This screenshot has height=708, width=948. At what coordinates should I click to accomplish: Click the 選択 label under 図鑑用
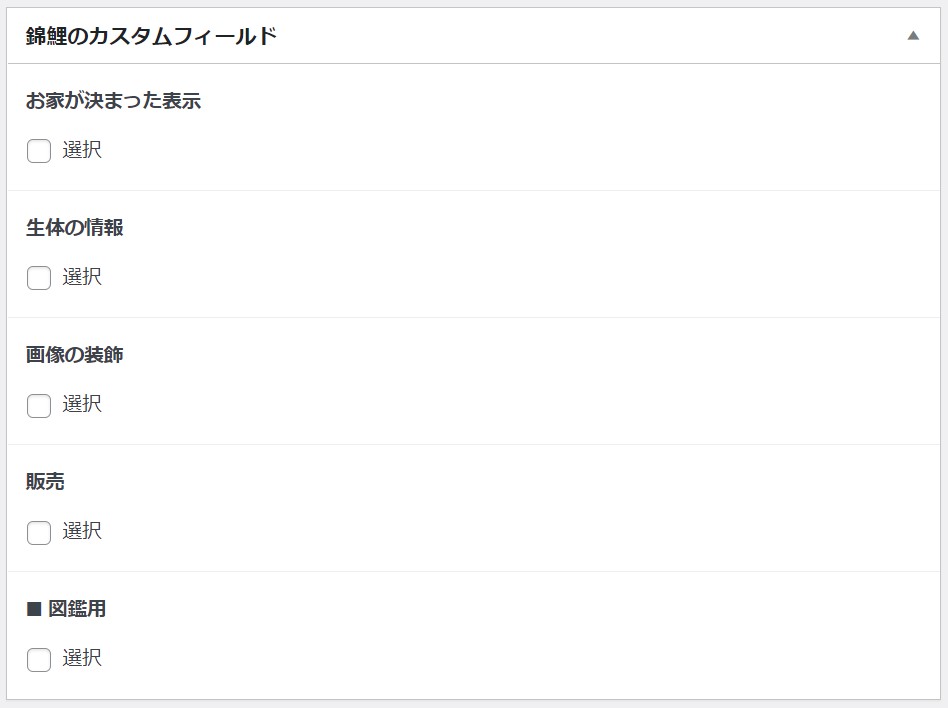click(x=82, y=658)
